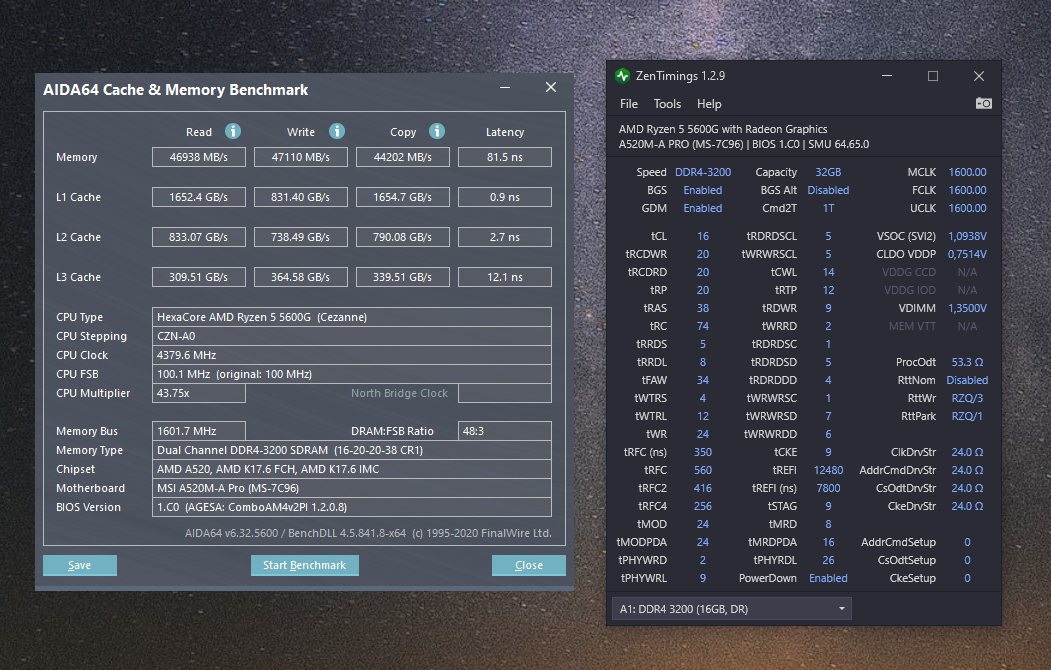Viewport: 1051px width, 670px height.
Task: Click the L3 Cache copy value 339.51 GB/s
Action: click(x=402, y=277)
